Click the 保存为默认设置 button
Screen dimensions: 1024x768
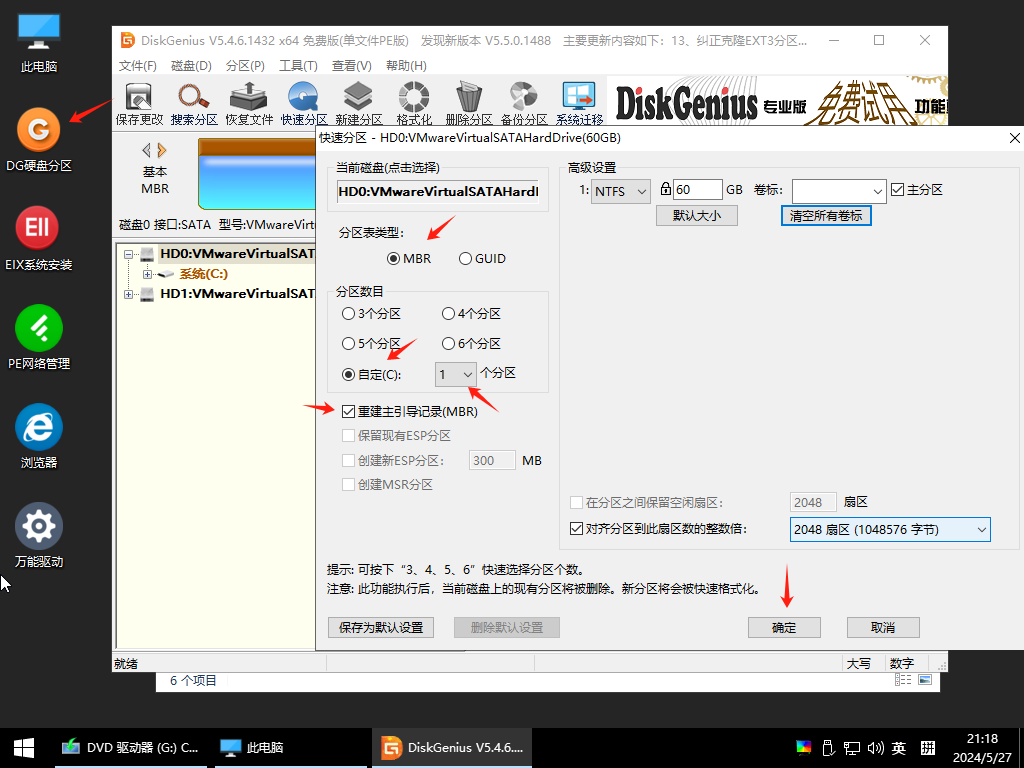tap(381, 628)
